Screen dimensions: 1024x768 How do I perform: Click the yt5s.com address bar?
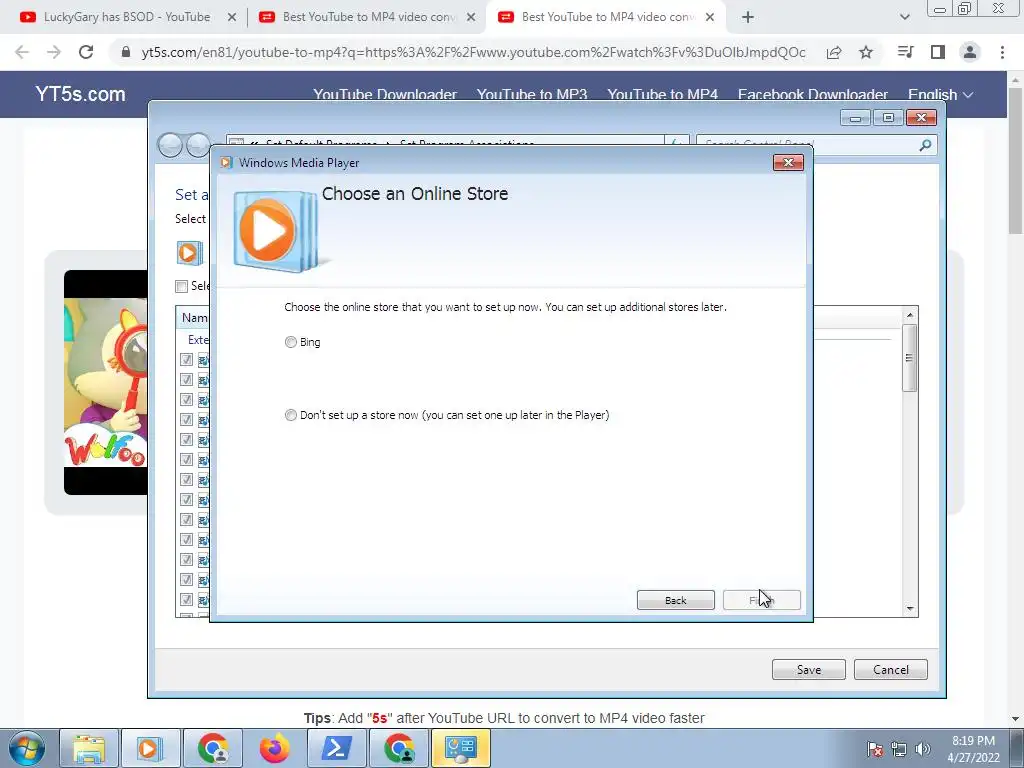pyautogui.click(x=473, y=52)
